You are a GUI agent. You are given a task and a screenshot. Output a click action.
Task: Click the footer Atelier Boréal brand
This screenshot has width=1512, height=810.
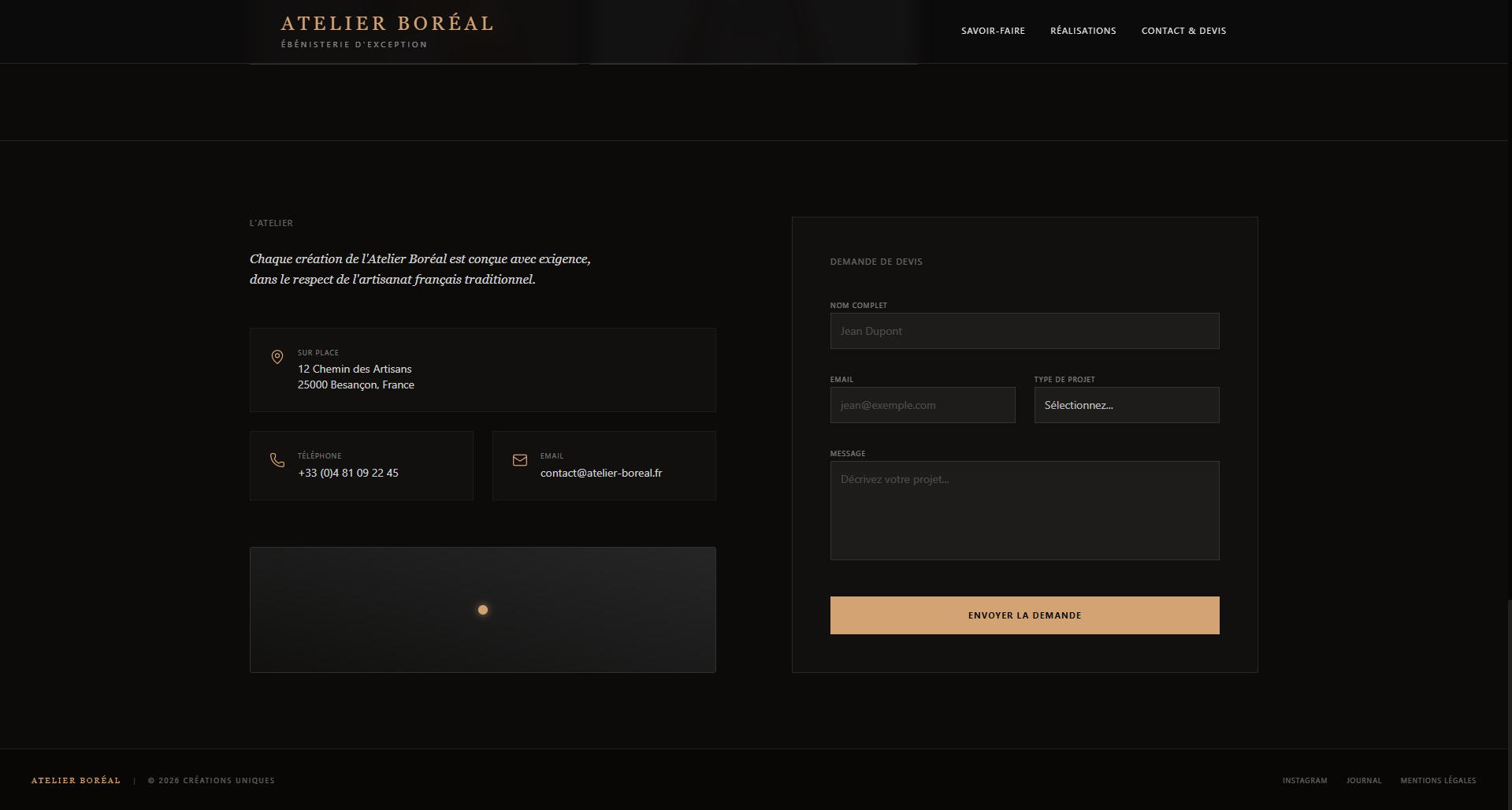click(x=76, y=781)
